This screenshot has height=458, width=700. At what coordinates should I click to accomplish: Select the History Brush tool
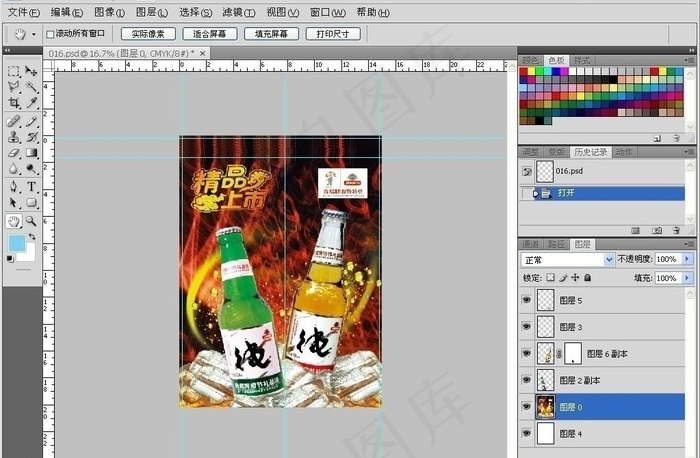click(31, 137)
